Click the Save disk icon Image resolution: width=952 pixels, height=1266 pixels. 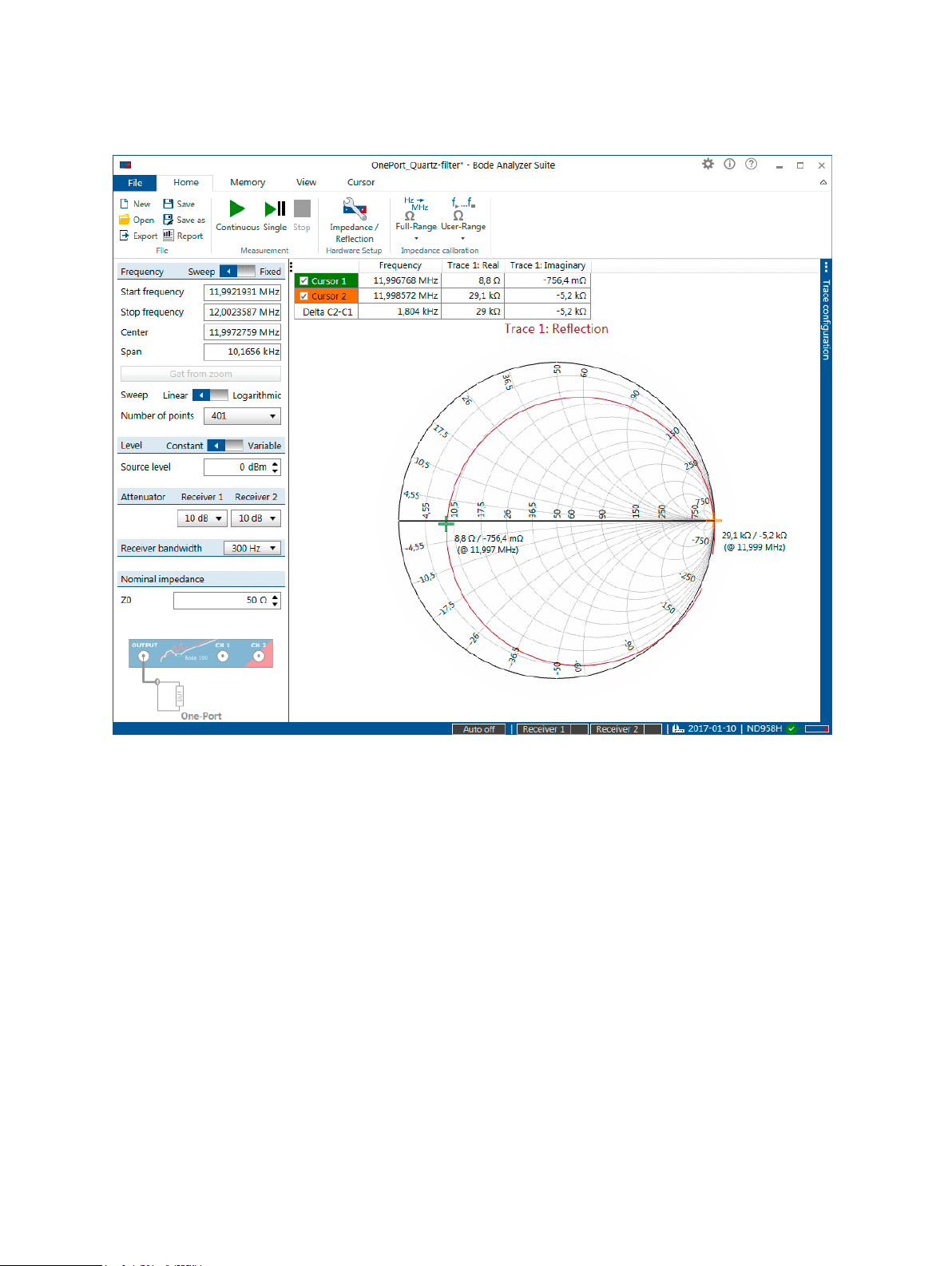pyautogui.click(x=169, y=204)
